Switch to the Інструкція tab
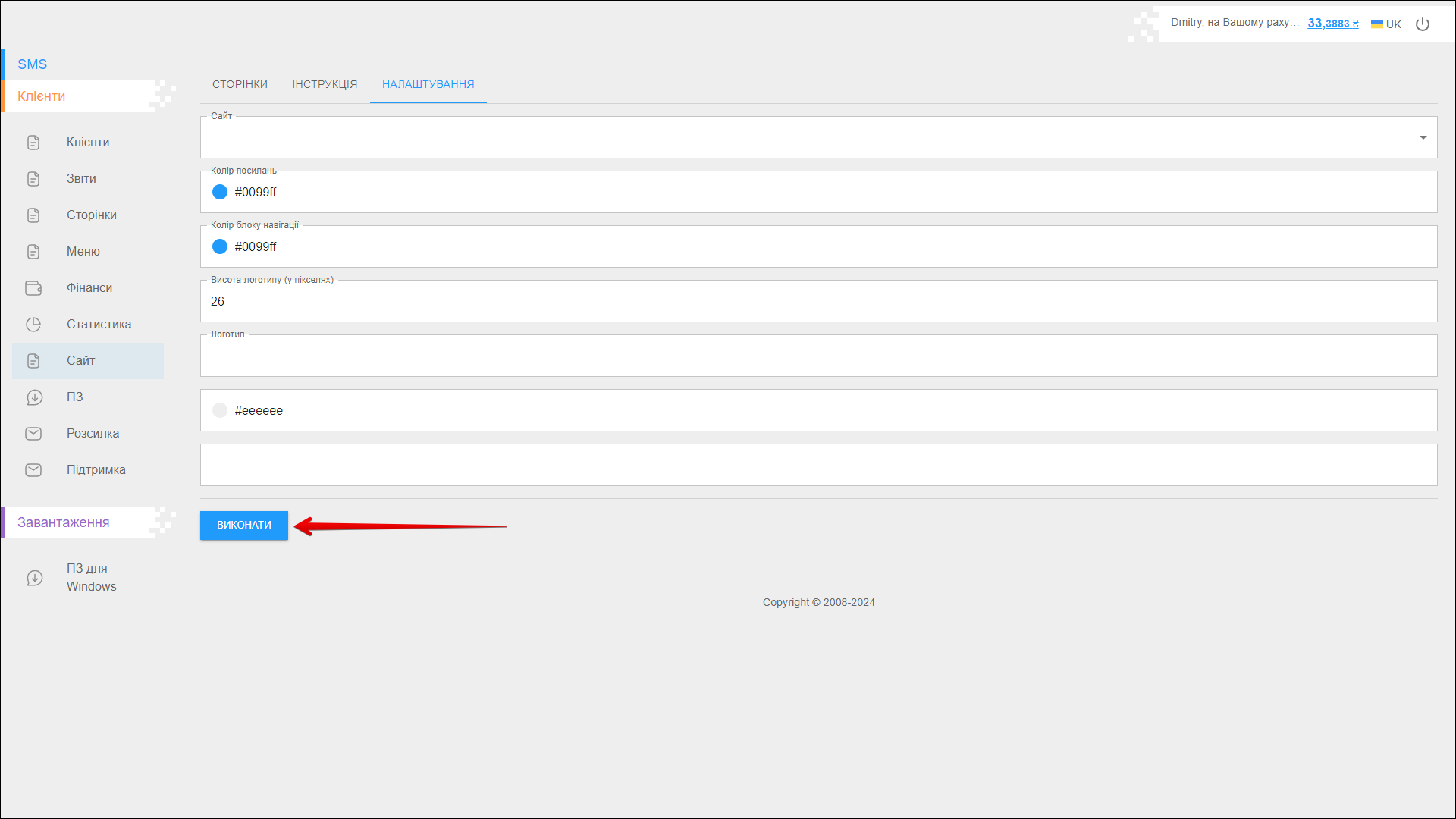The image size is (1456, 819). [325, 84]
